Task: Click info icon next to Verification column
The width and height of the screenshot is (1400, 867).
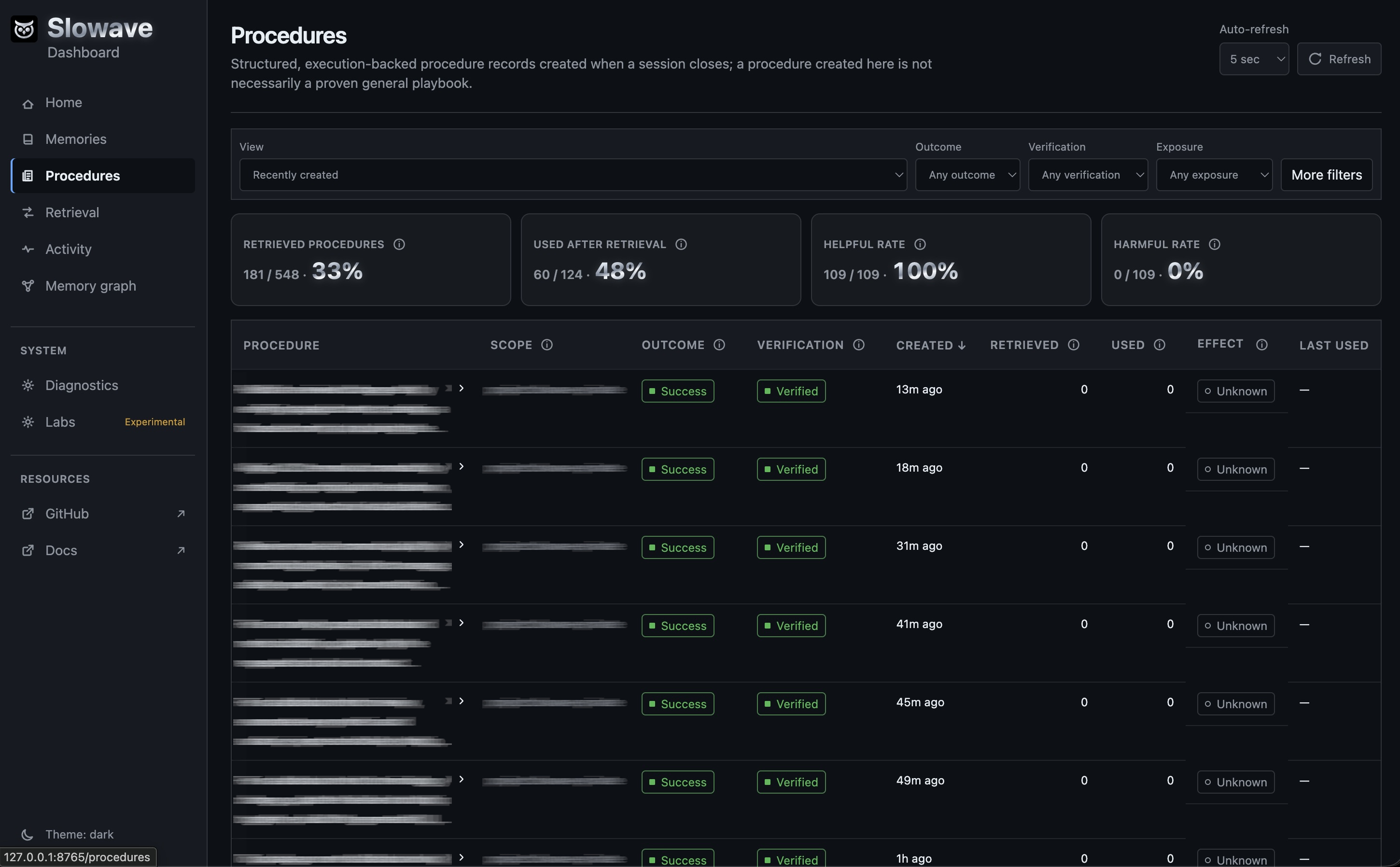Action: pyautogui.click(x=859, y=345)
